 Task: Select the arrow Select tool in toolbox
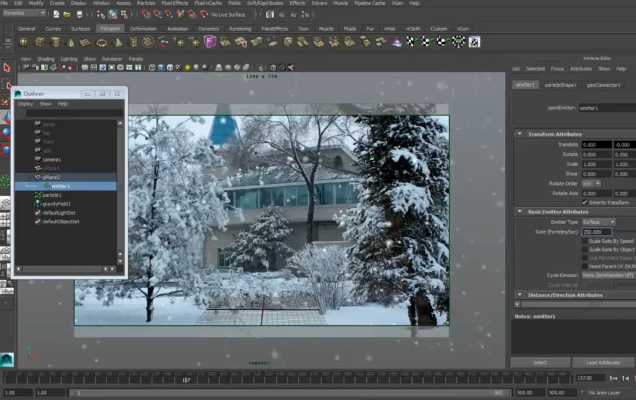point(6,67)
